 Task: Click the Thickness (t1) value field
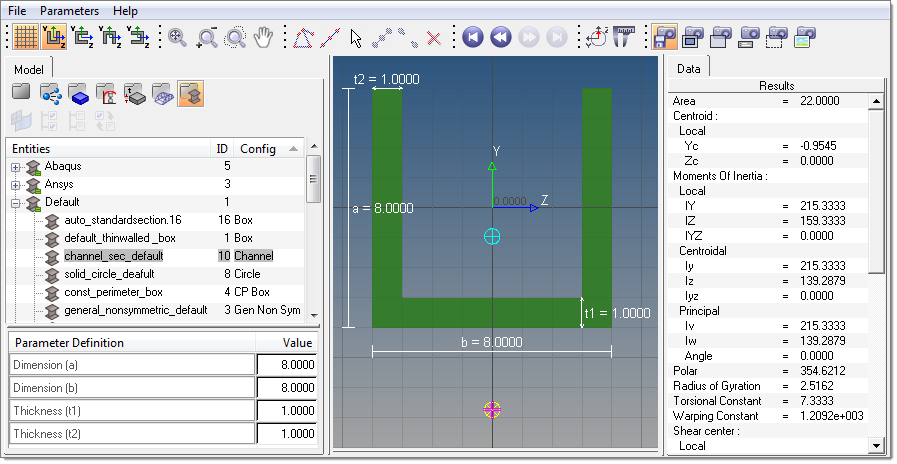tap(286, 411)
